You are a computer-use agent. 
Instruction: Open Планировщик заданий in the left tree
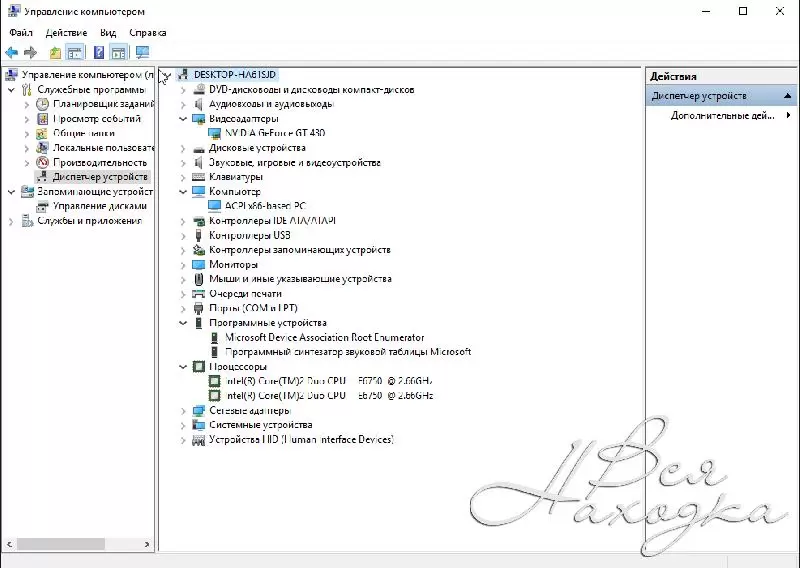click(103, 104)
